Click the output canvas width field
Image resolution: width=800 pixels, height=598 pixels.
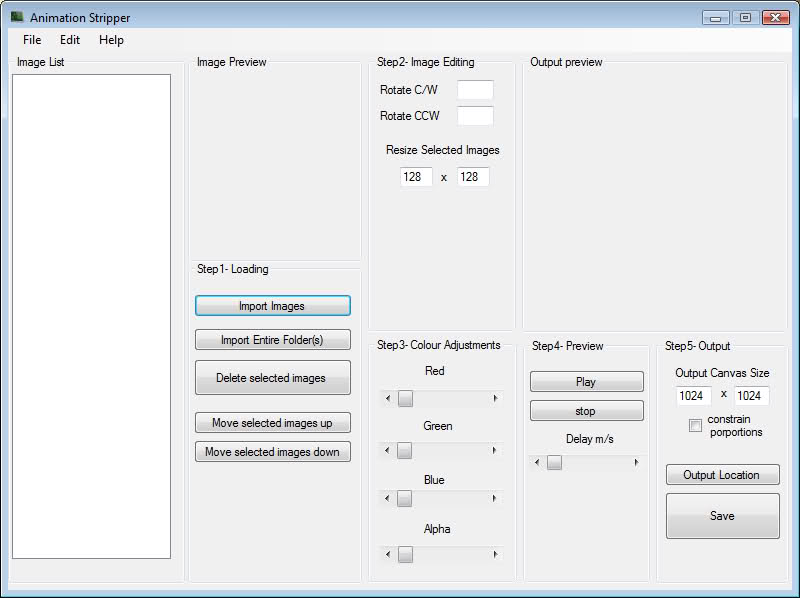pos(694,395)
